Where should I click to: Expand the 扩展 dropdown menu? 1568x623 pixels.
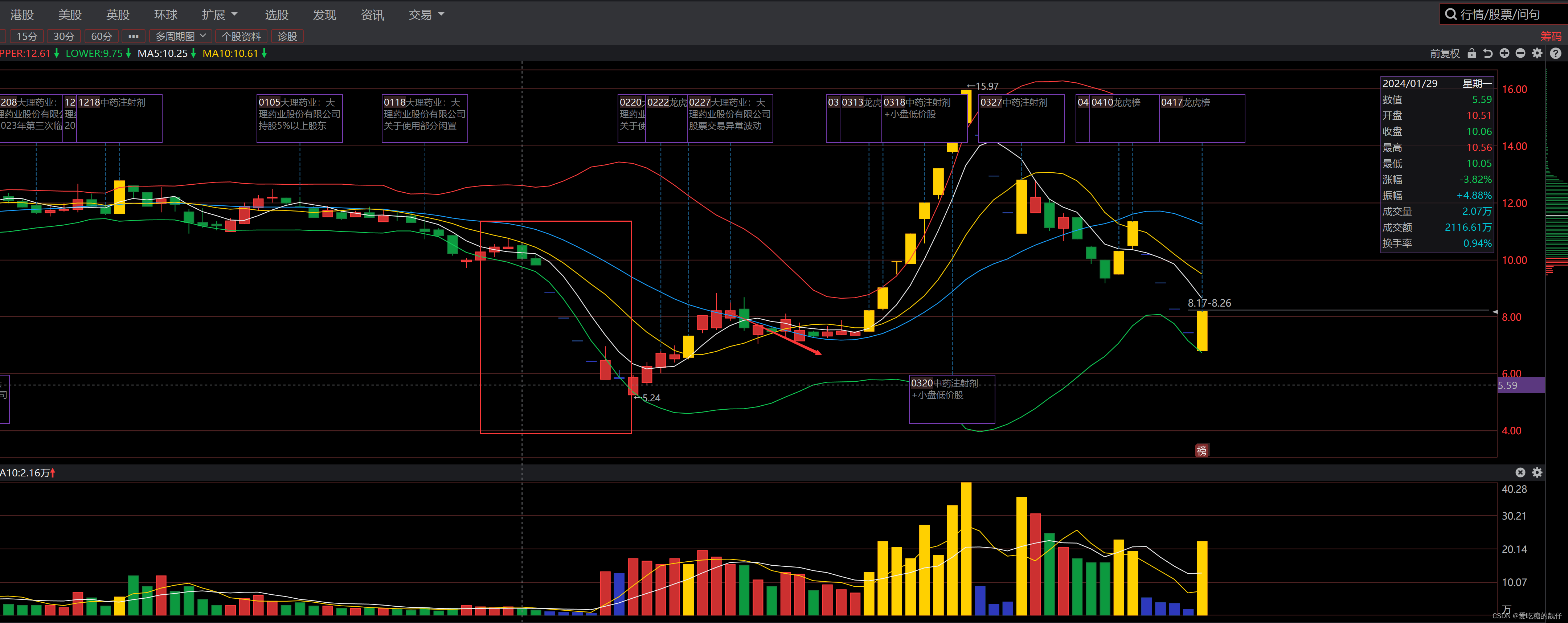tap(220, 15)
